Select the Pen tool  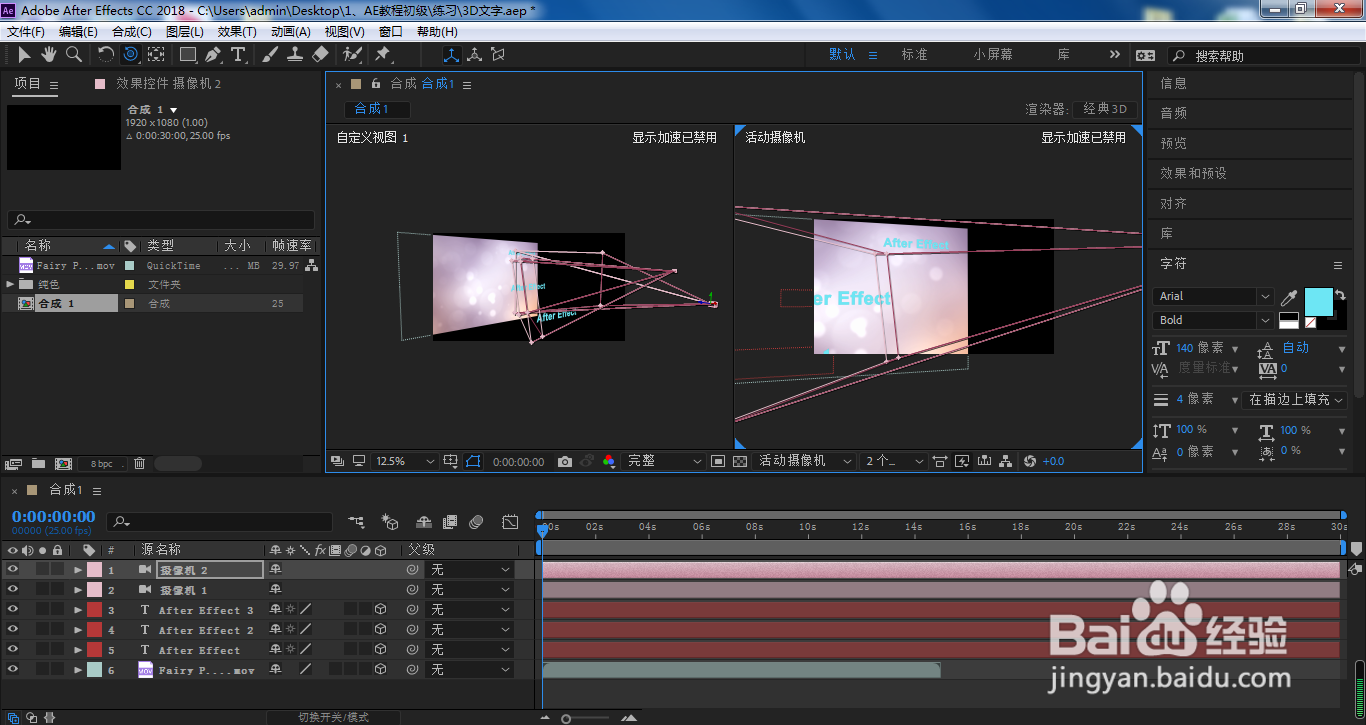click(x=213, y=54)
